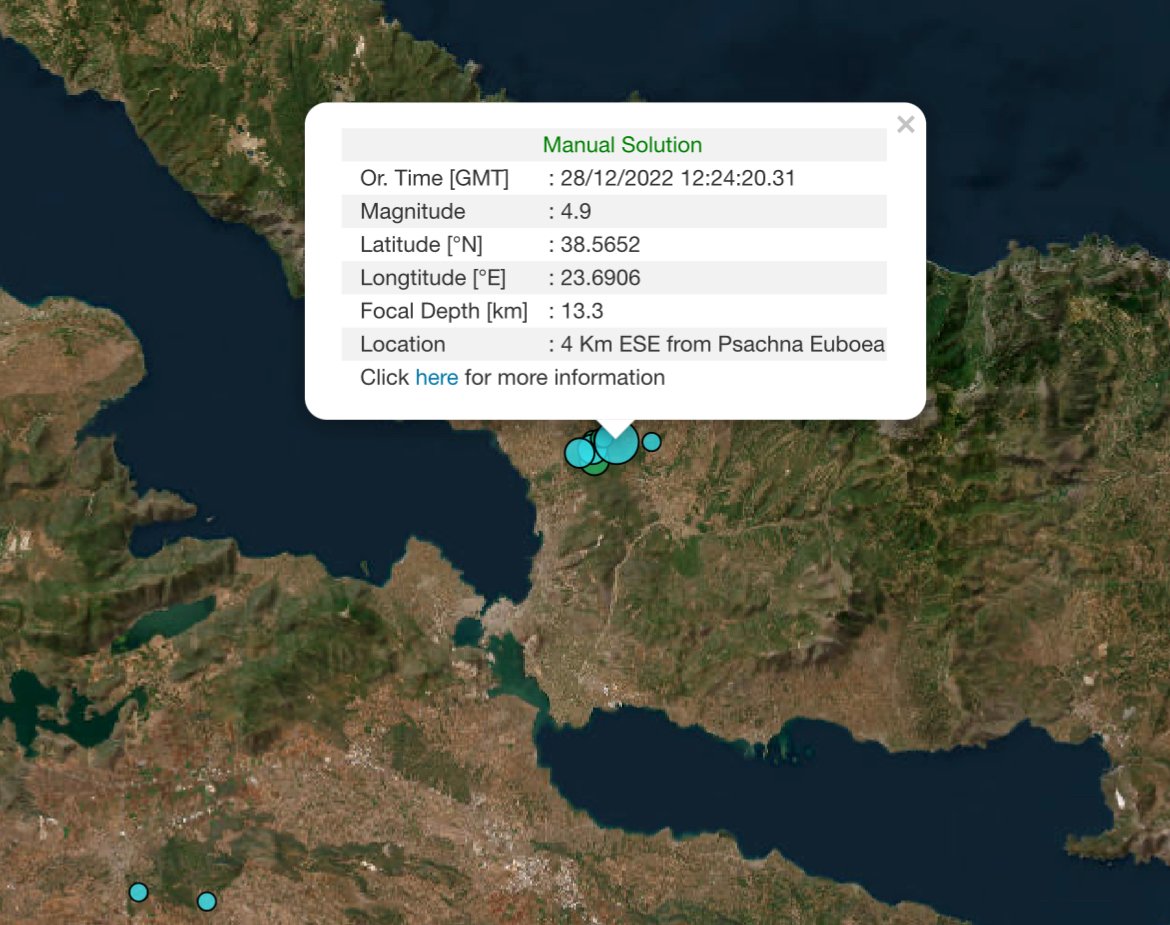Viewport: 1170px width, 925px height.
Task: Select the medium cyan marker left of the cluster
Action: point(579,453)
